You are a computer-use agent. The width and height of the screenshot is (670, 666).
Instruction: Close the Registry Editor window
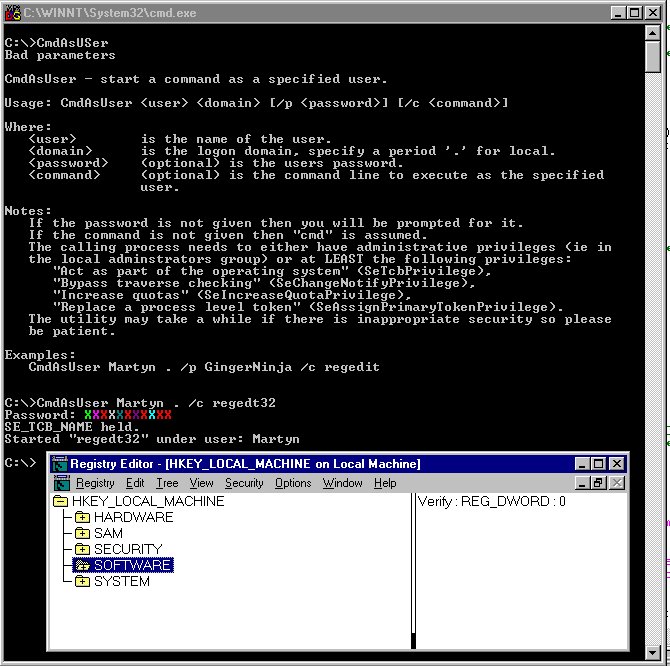click(x=617, y=464)
